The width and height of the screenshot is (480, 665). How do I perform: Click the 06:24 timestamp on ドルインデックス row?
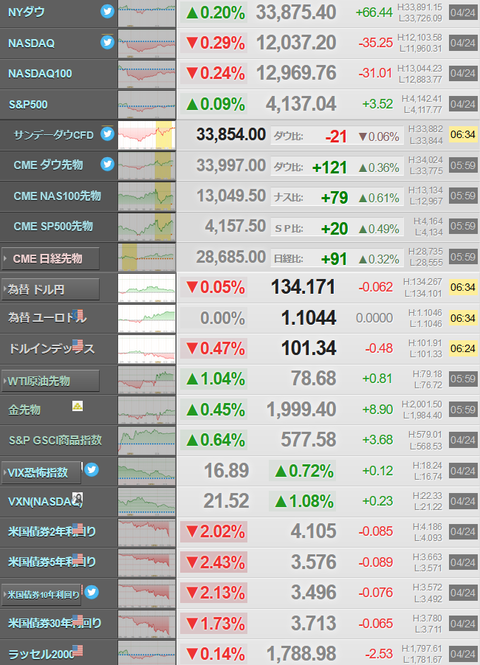click(x=463, y=349)
